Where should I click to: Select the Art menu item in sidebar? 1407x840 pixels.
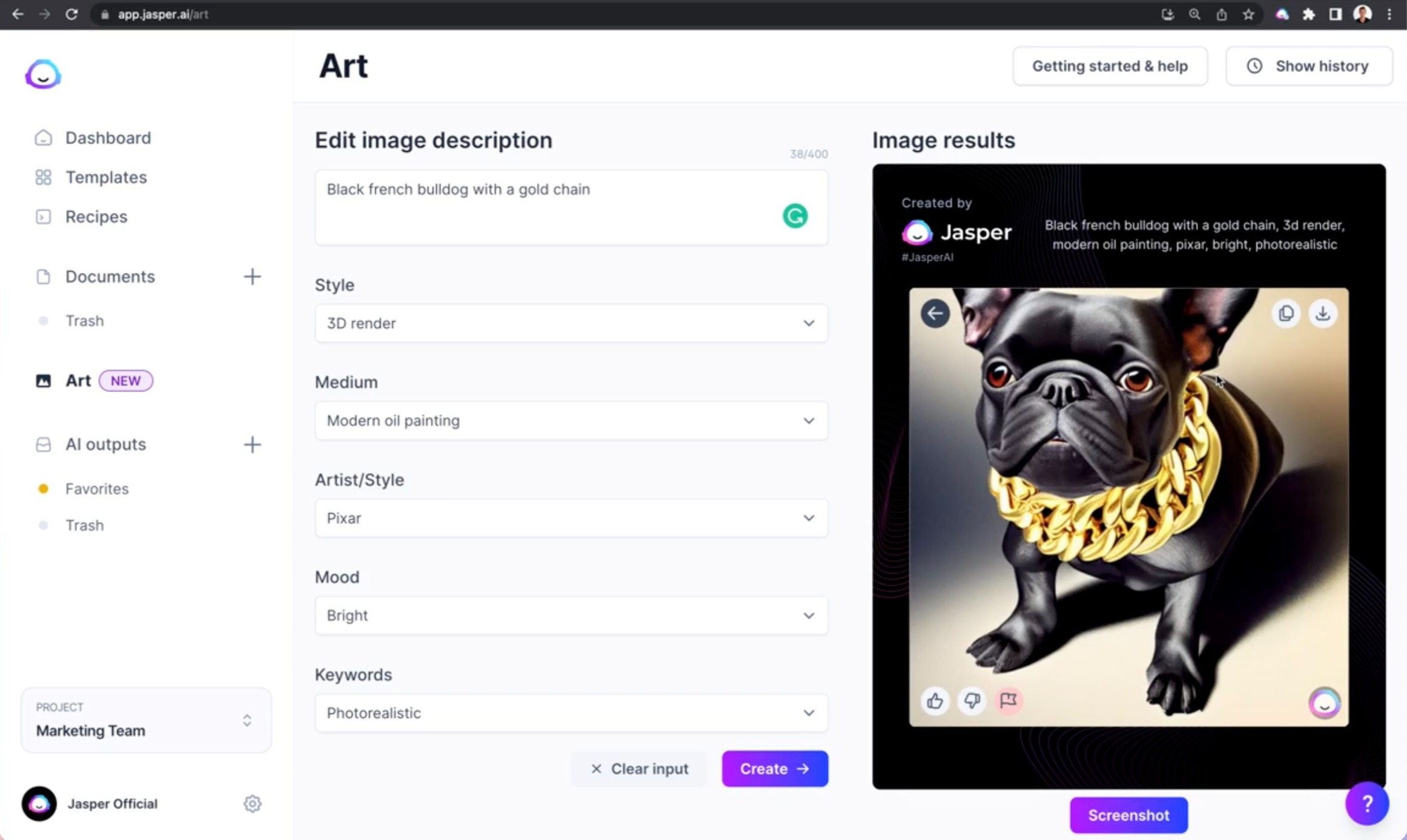(77, 380)
